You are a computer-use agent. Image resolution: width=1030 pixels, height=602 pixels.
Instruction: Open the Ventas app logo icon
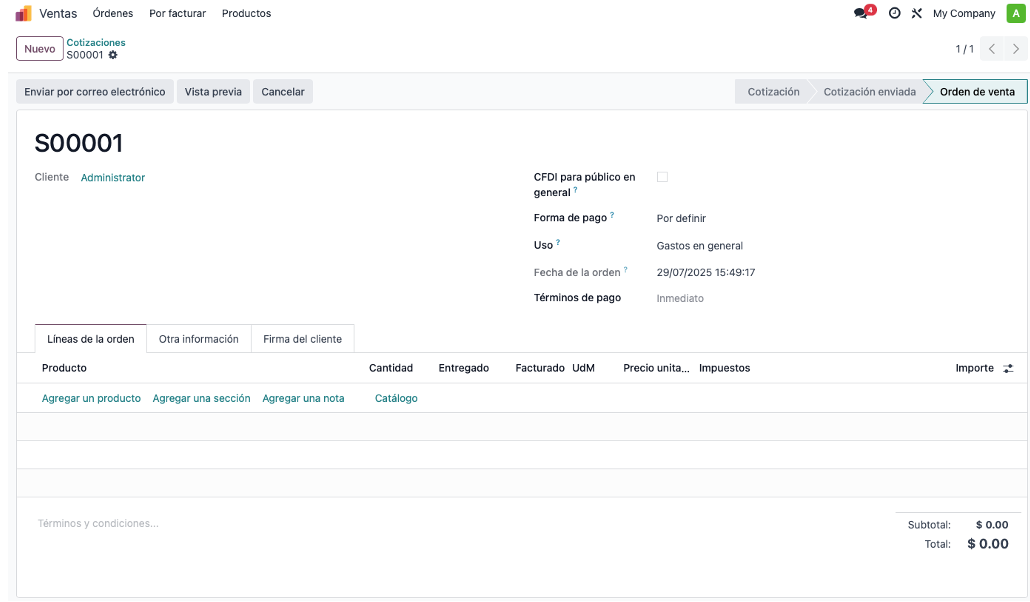(x=24, y=13)
